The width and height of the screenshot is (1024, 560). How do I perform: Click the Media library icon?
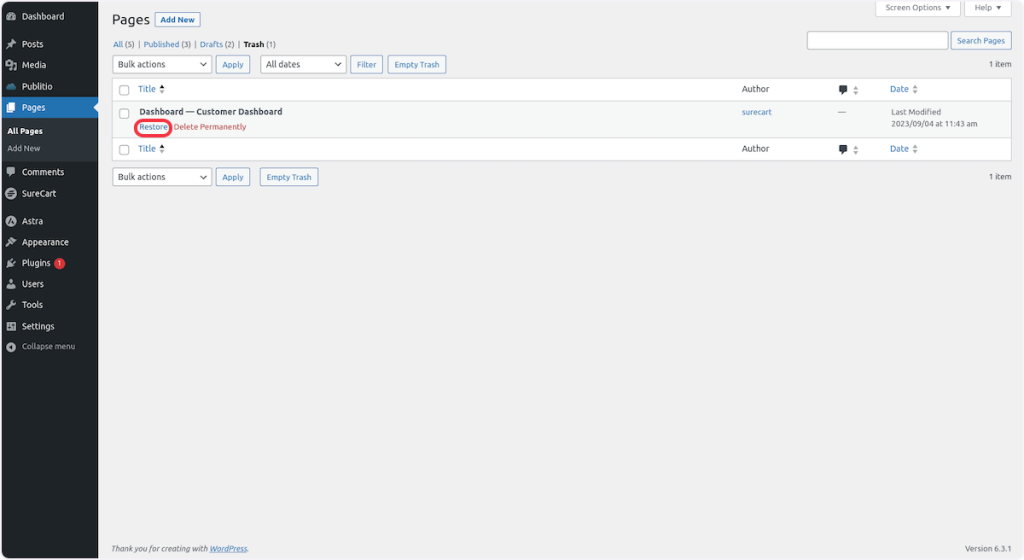pyautogui.click(x=11, y=65)
